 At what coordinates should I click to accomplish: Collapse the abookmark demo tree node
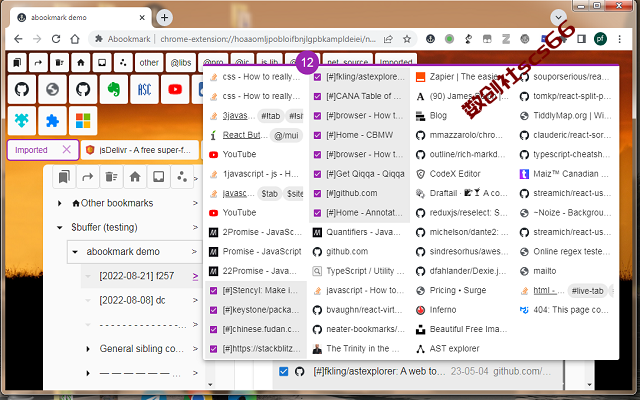[75, 252]
